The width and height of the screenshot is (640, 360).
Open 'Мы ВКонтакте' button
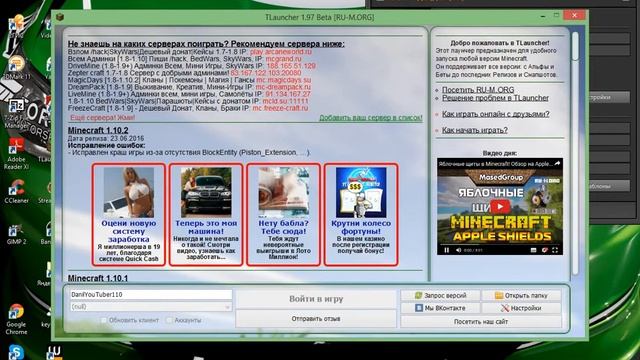point(440,308)
